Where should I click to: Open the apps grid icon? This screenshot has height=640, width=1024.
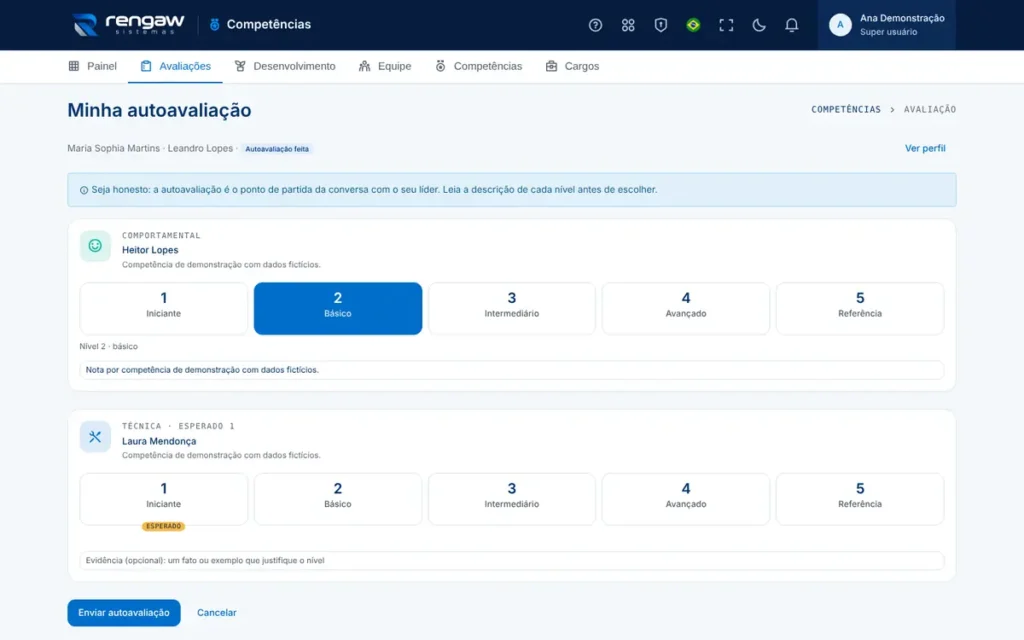tap(628, 25)
